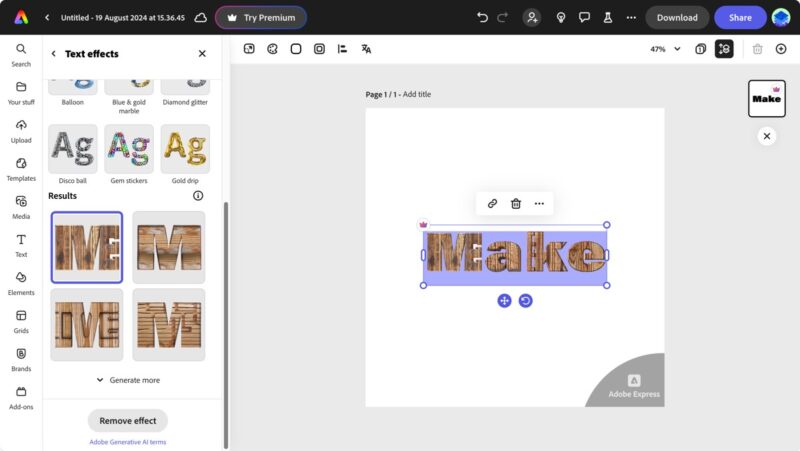Toggle the highlighted layers icon in the toolbar
Image resolution: width=800 pixels, height=451 pixels.
[724, 49]
